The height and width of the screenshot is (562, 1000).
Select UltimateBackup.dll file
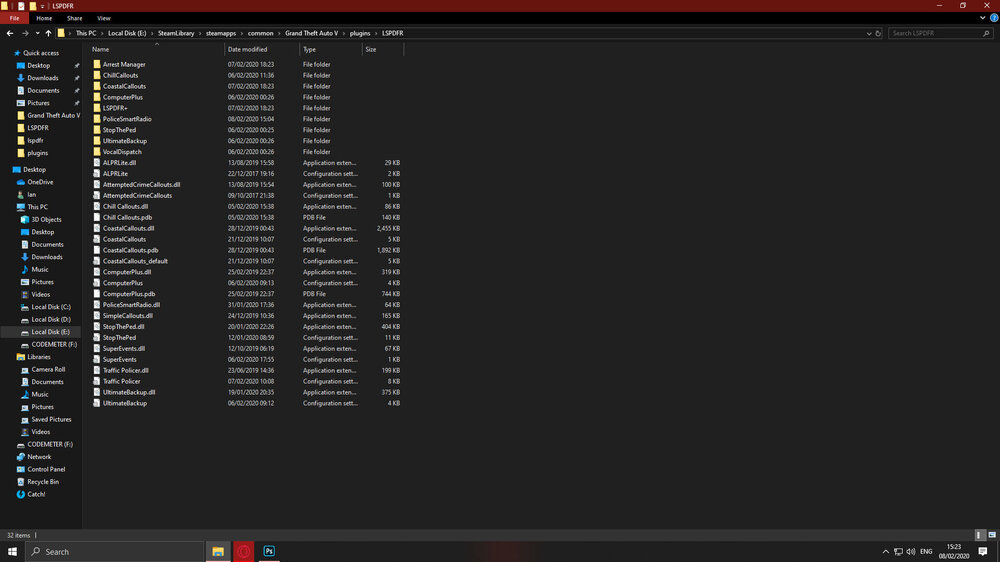[129, 392]
